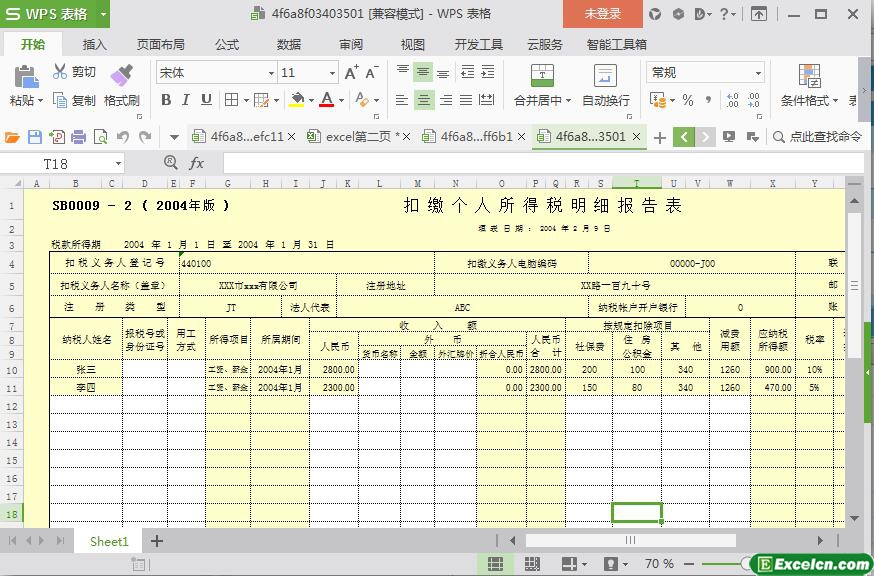Click the fx insert function icon
This screenshot has width=874, height=576.
tap(197, 163)
